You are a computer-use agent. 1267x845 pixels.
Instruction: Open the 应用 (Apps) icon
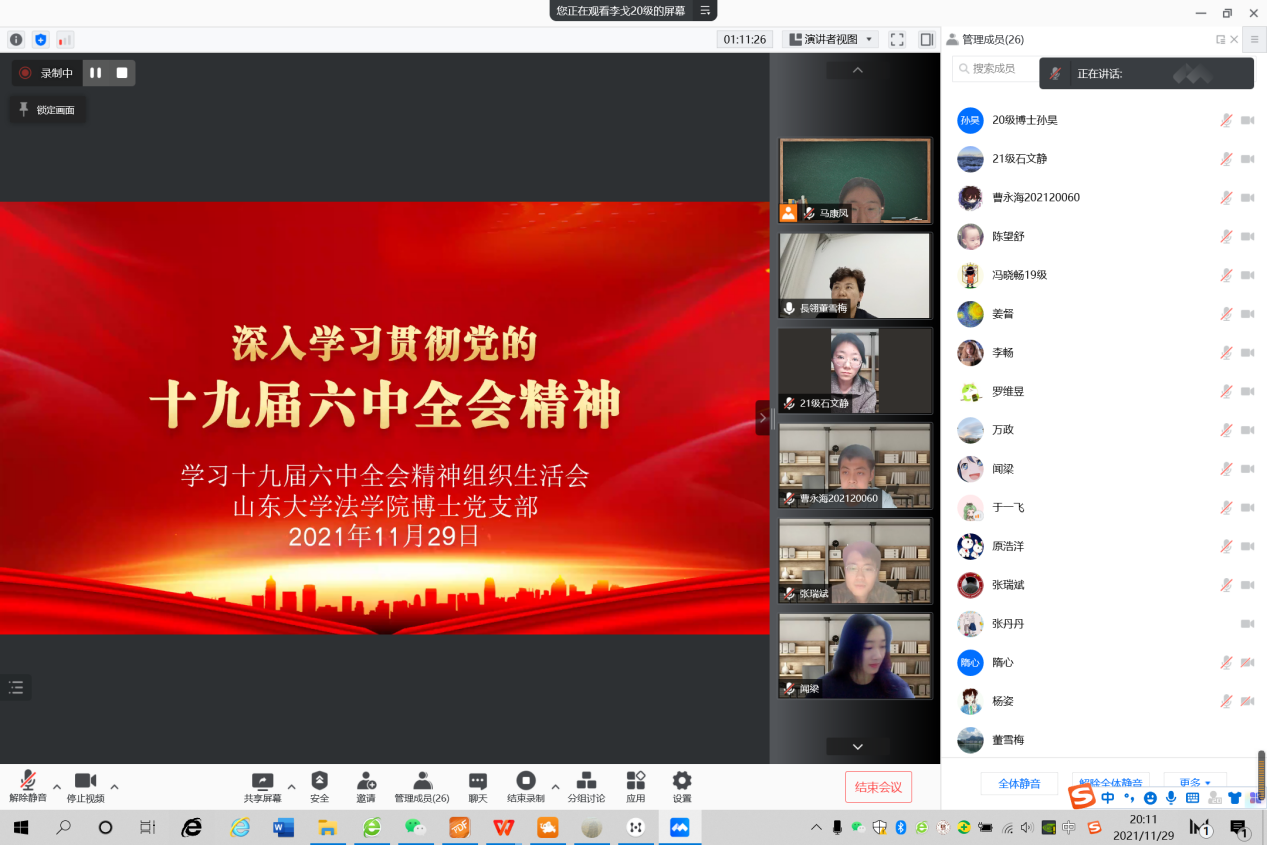636,781
